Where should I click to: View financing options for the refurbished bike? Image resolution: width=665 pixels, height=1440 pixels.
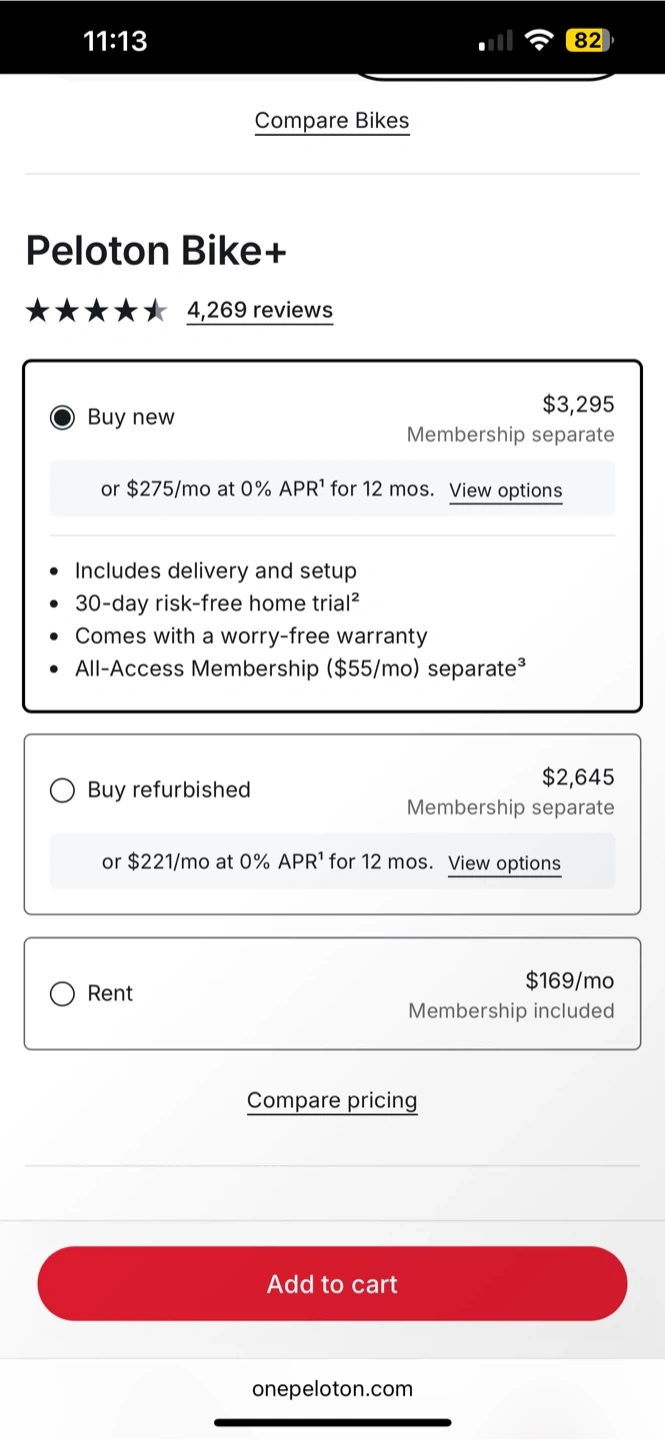tap(505, 863)
